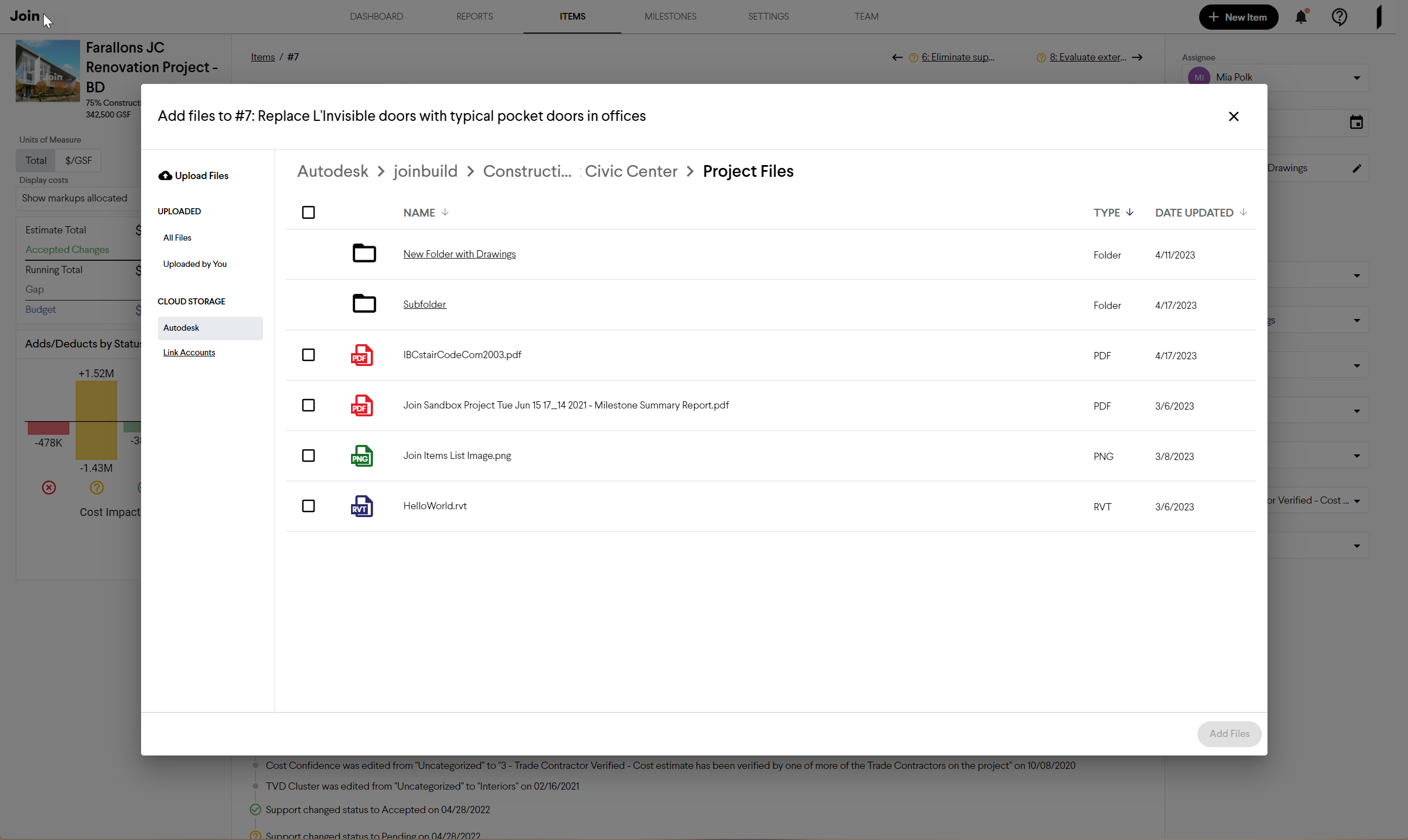Open the notifications bell

[1301, 17]
